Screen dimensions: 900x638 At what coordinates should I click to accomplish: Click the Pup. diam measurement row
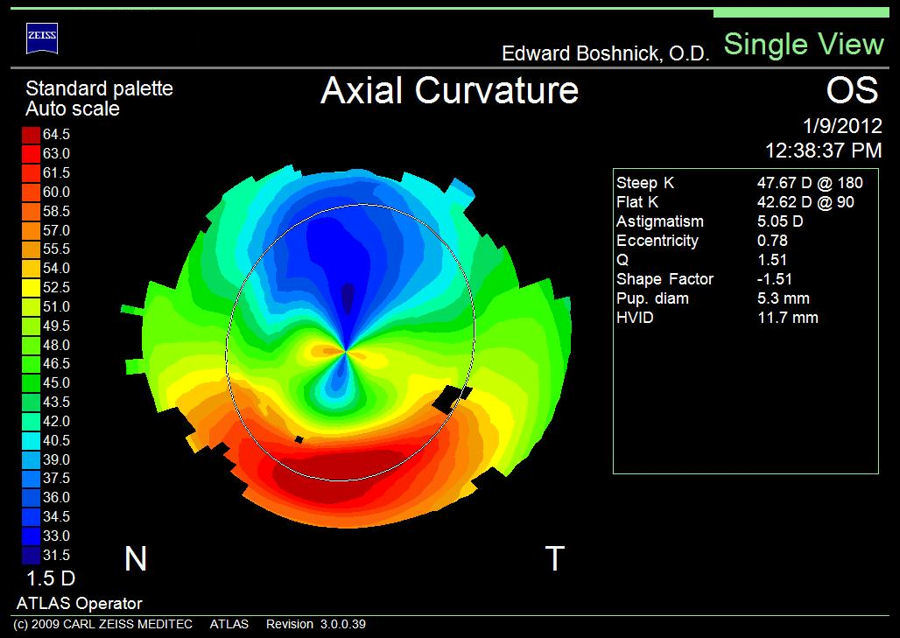pyautogui.click(x=739, y=298)
